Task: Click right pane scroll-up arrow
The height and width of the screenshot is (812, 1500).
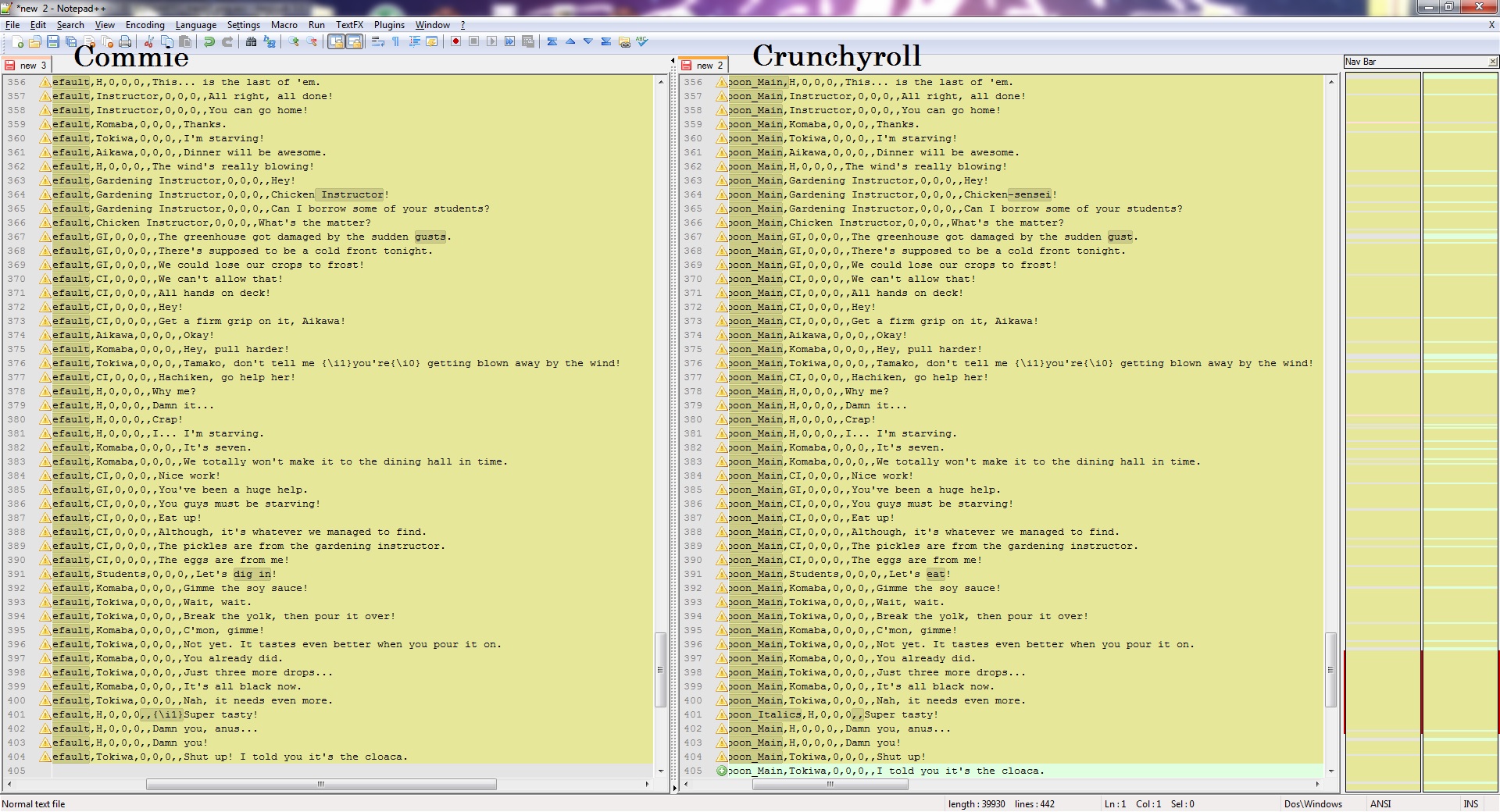Action: point(1331,81)
